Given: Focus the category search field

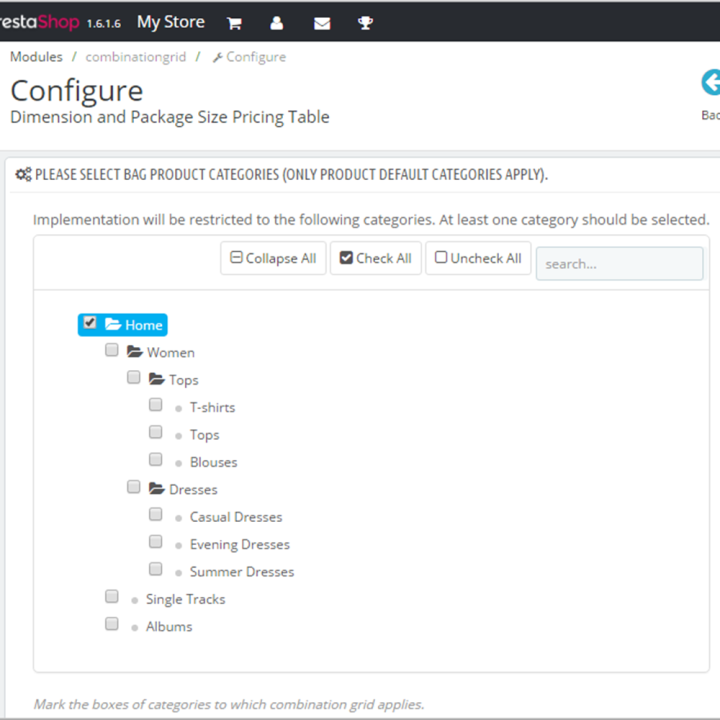Looking at the screenshot, I should (x=619, y=264).
